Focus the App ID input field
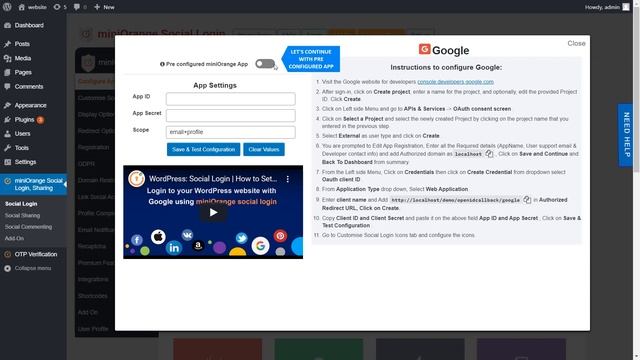The image size is (640, 360). click(x=231, y=99)
